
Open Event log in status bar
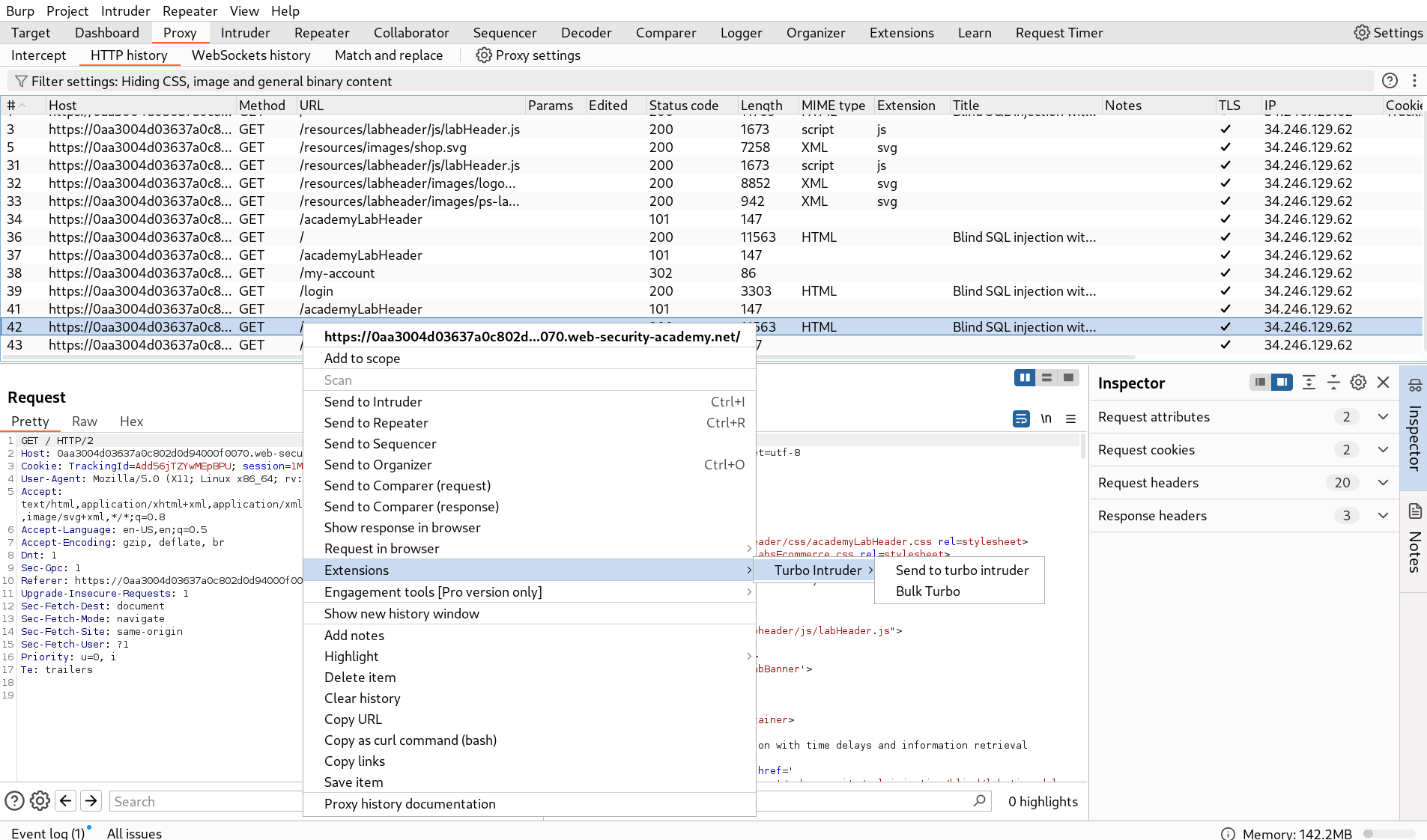coord(48,833)
